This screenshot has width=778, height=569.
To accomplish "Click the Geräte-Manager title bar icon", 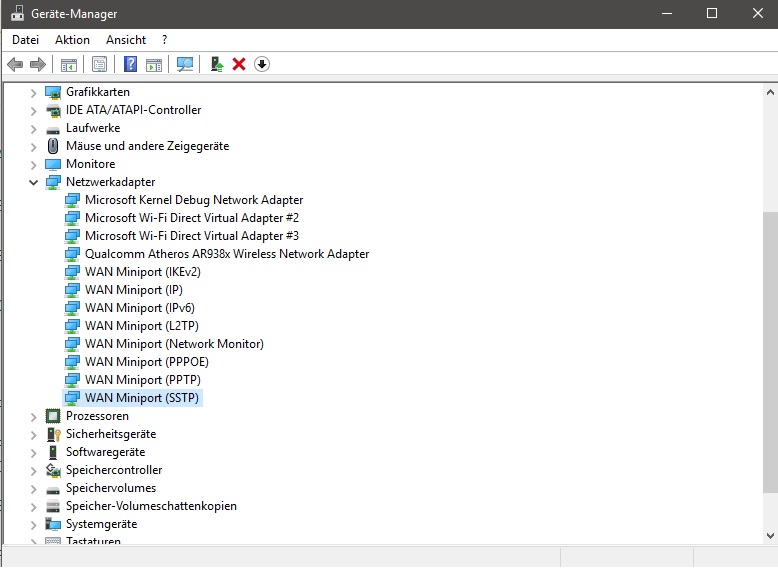I will 17,13.
